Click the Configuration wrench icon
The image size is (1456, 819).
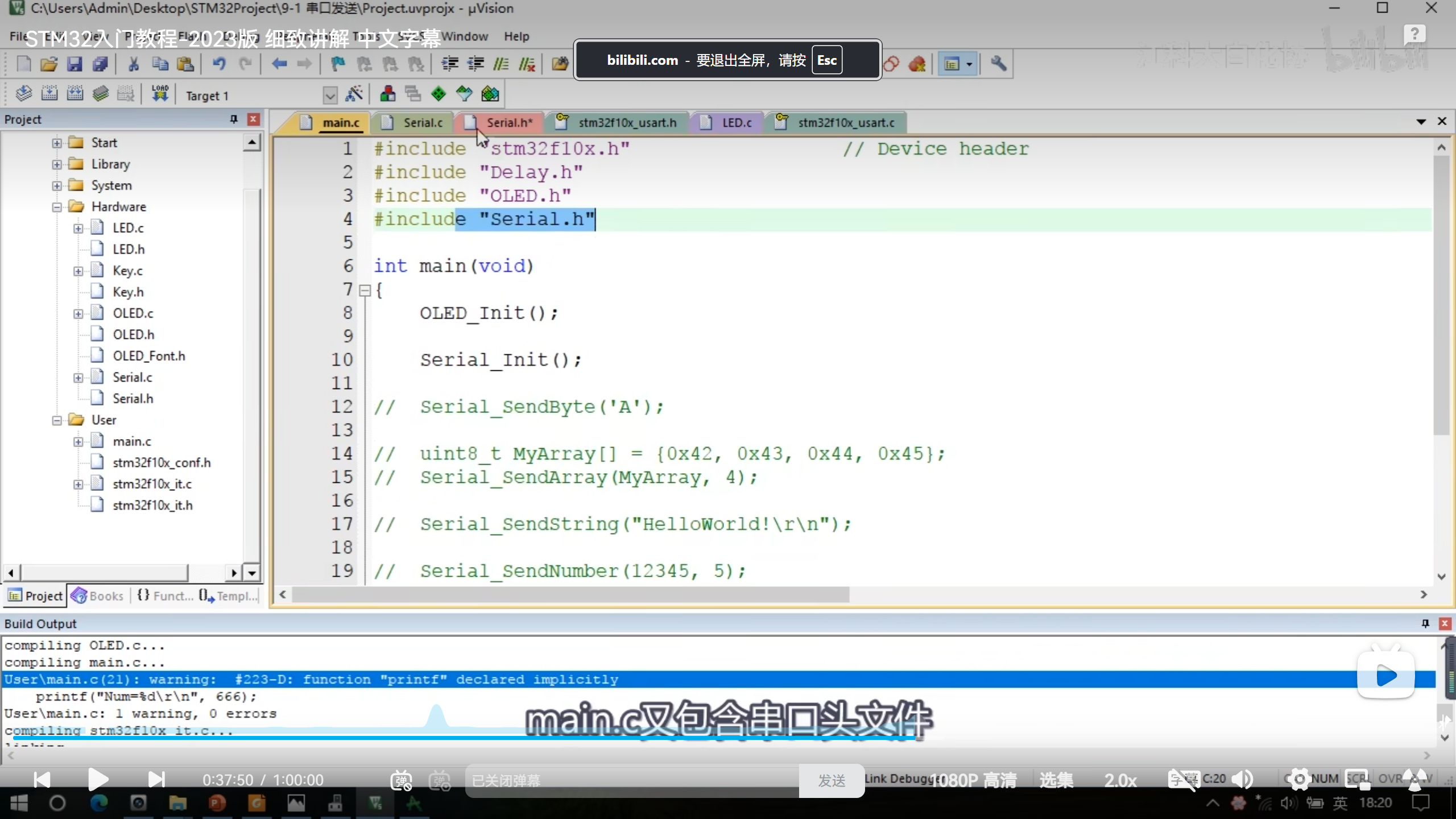(x=998, y=64)
